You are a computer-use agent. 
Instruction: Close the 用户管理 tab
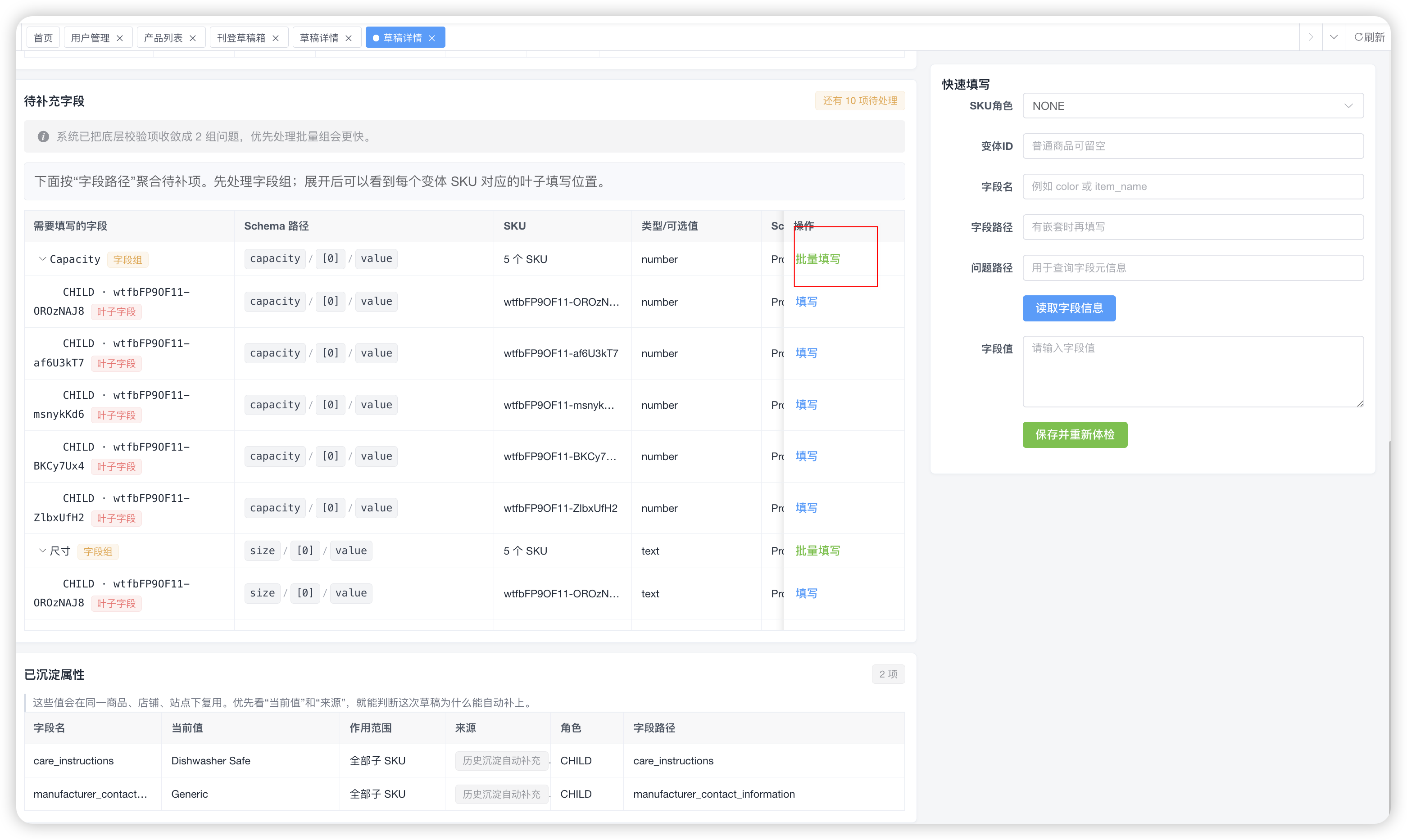tap(119, 38)
